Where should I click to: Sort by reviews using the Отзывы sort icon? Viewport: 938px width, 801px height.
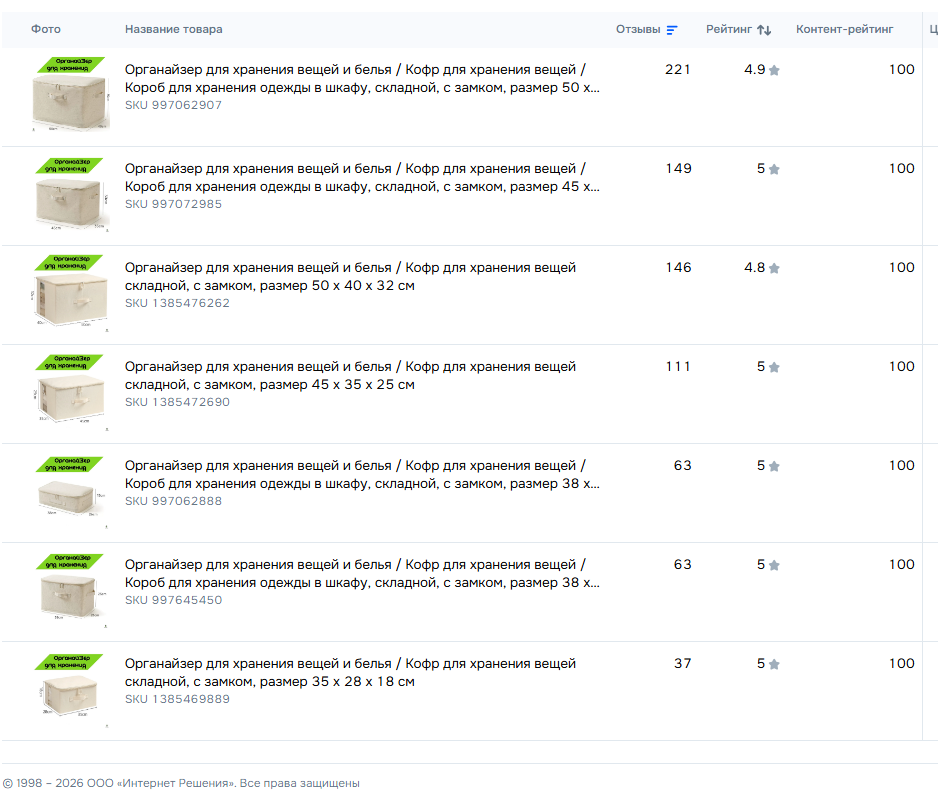672,30
